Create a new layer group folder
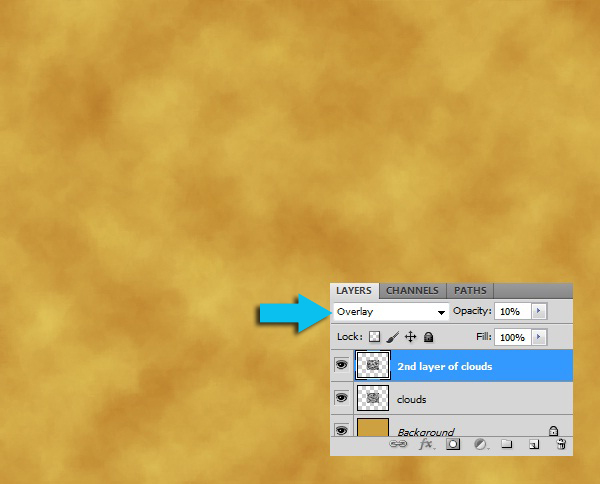This screenshot has height=484, width=600. (x=506, y=444)
